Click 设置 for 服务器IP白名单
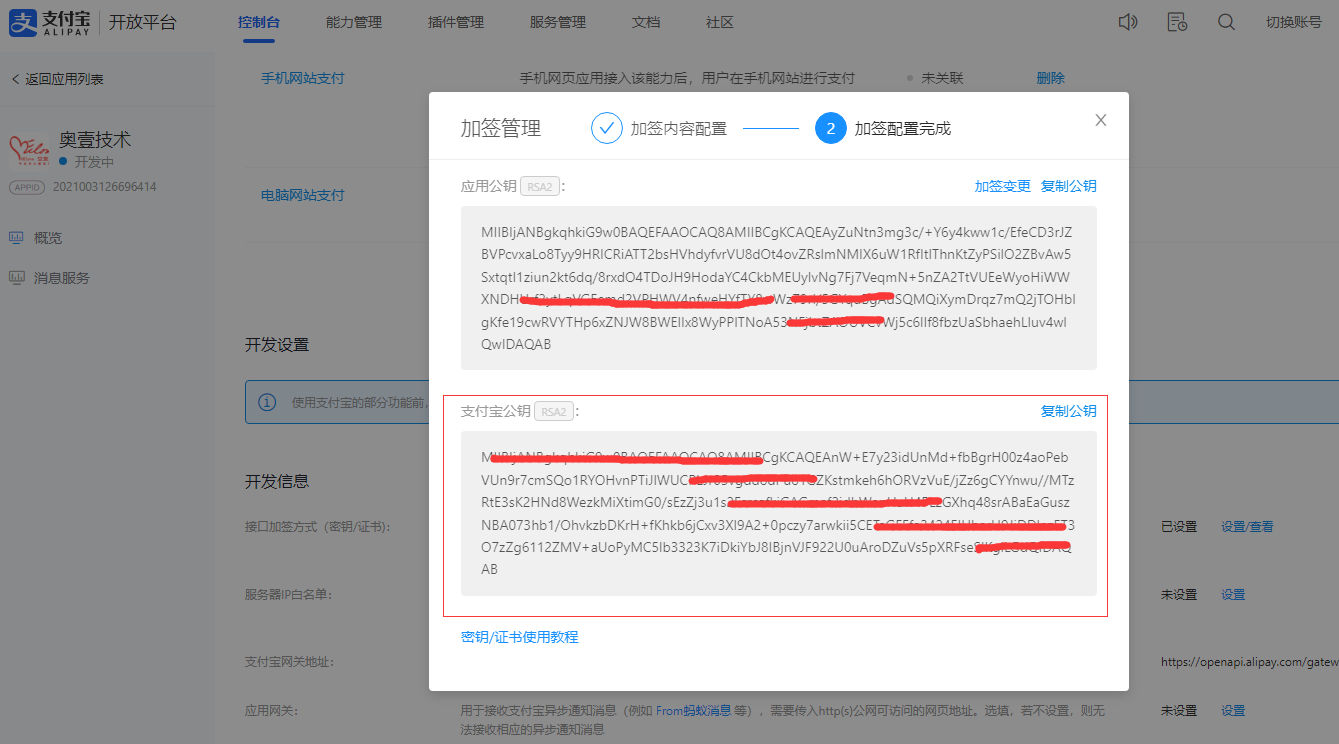Screen dimensions: 1339x744 tap(1233, 594)
